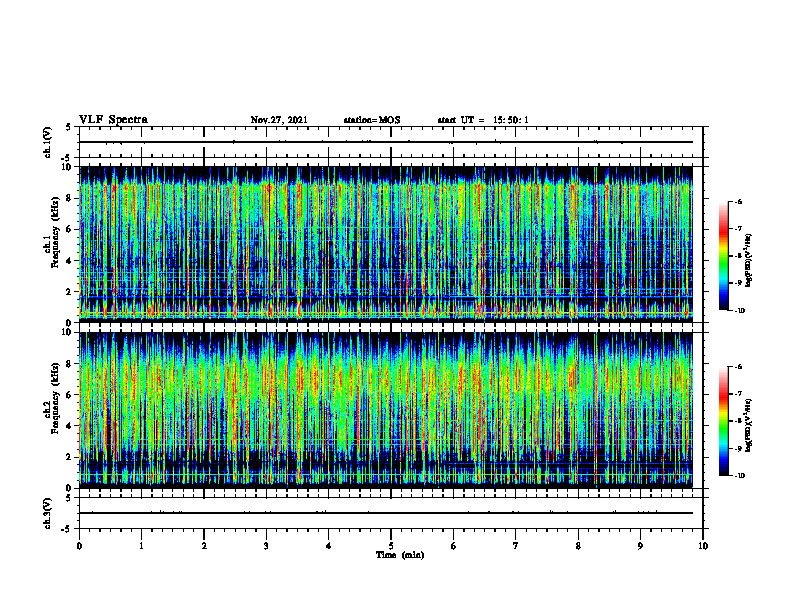Click the "-8" label on ch.1 colorbar
The height and width of the screenshot is (612, 792).
click(738, 256)
